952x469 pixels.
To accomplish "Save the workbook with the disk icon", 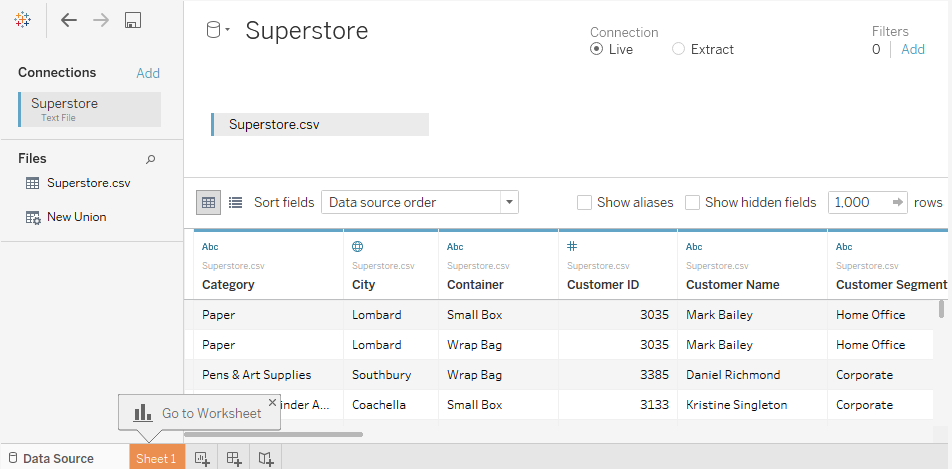I will 133,20.
